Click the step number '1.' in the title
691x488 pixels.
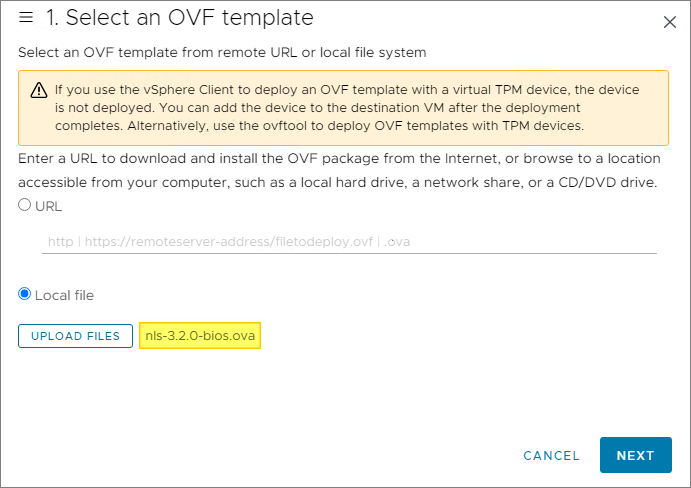pos(55,18)
